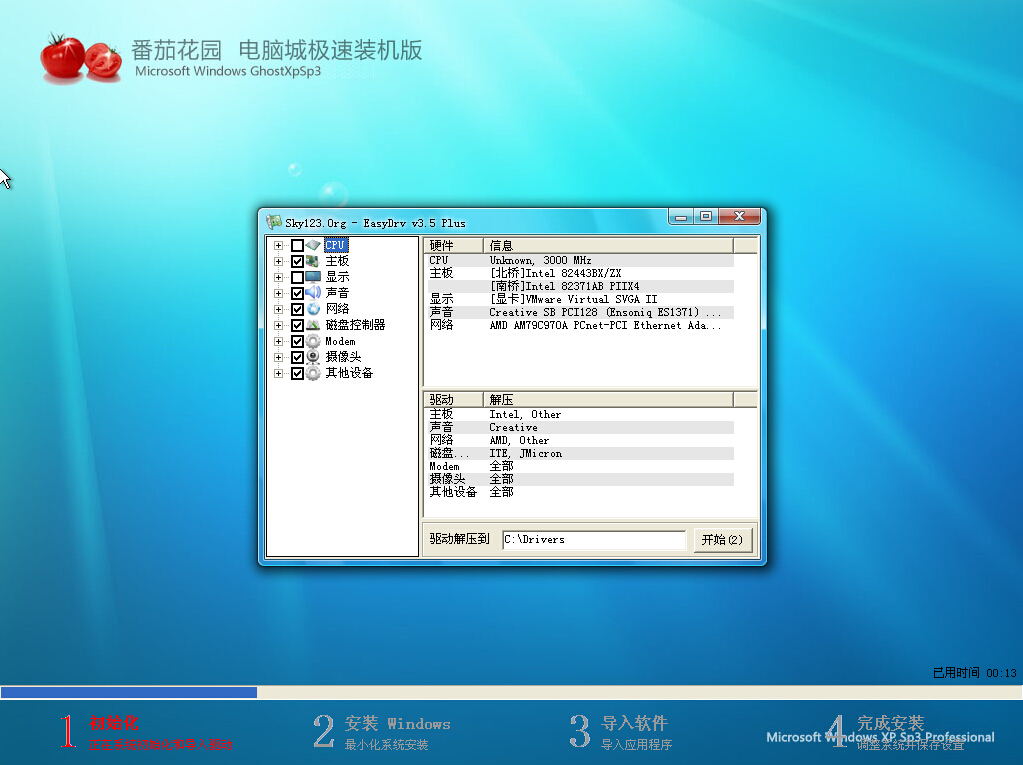The height and width of the screenshot is (765, 1023).
Task: Select the 磁盘控制器 tree label
Action: click(x=356, y=325)
